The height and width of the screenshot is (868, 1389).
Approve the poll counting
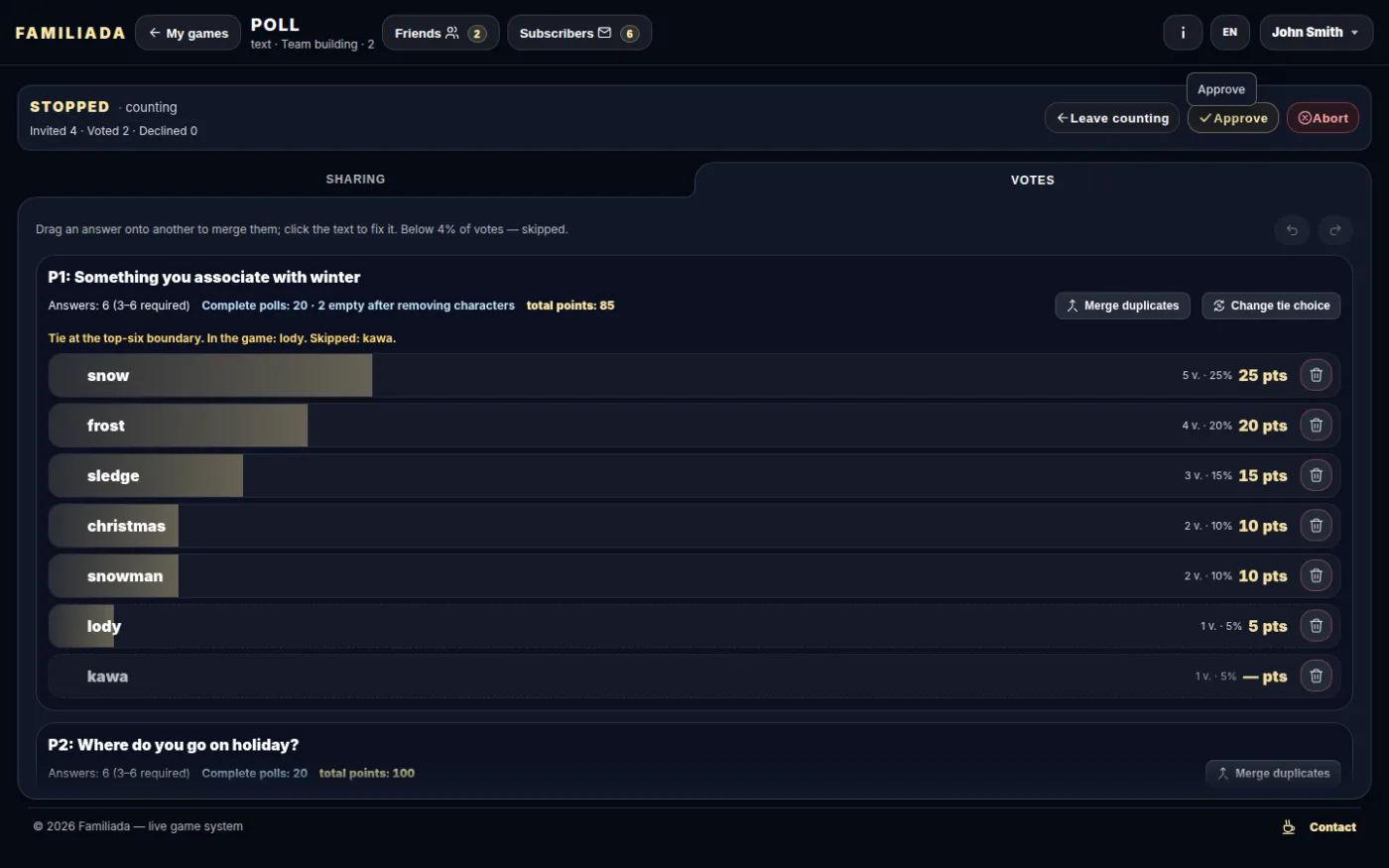pyautogui.click(x=1233, y=118)
